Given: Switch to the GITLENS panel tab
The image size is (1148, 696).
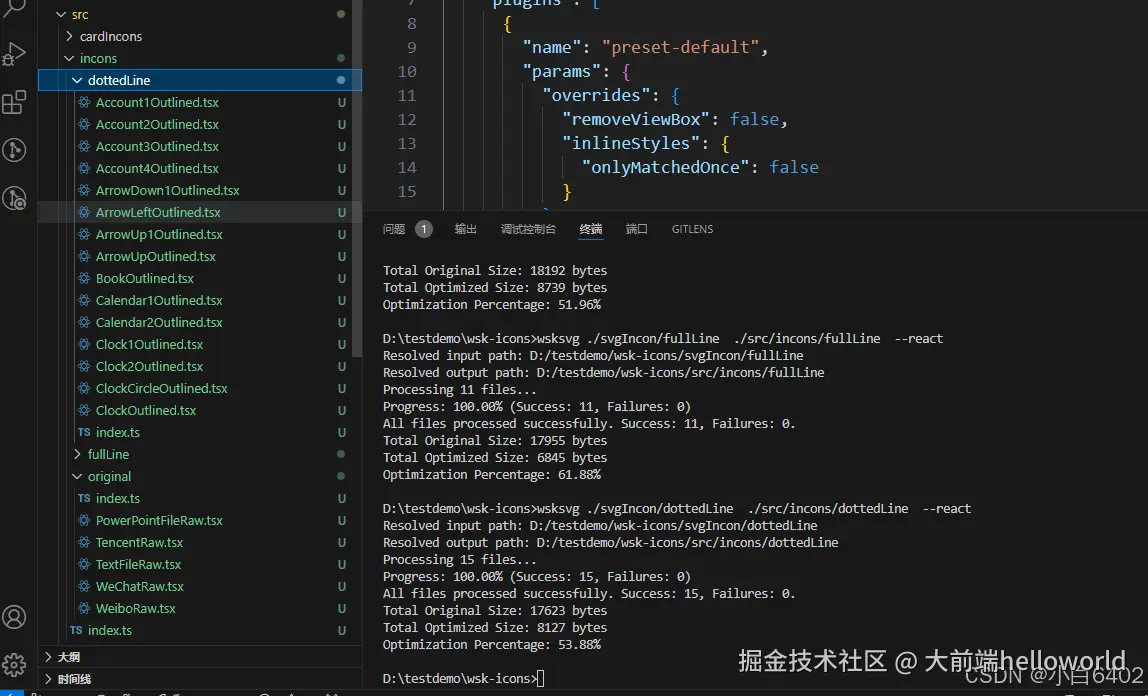Looking at the screenshot, I should click(x=692, y=229).
